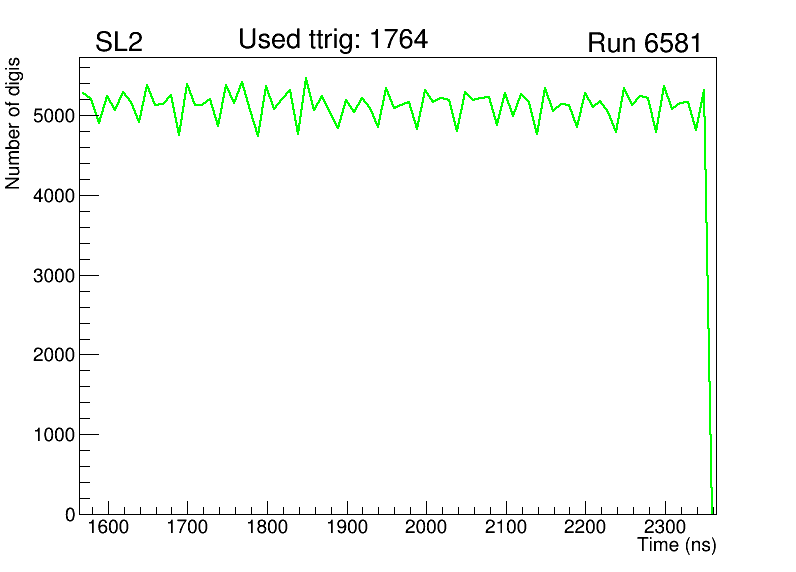Click the 2300 x-axis tick label
Viewport: 796px width, 572px height.
pyautogui.click(x=665, y=528)
